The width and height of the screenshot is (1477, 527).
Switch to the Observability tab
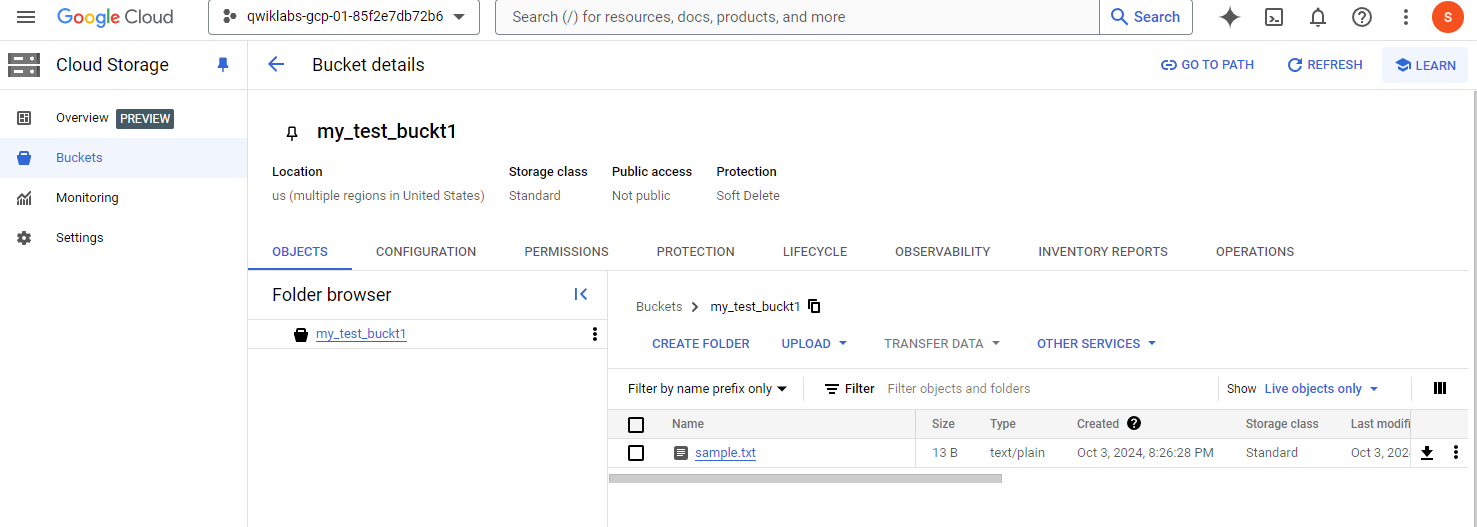pyautogui.click(x=943, y=252)
